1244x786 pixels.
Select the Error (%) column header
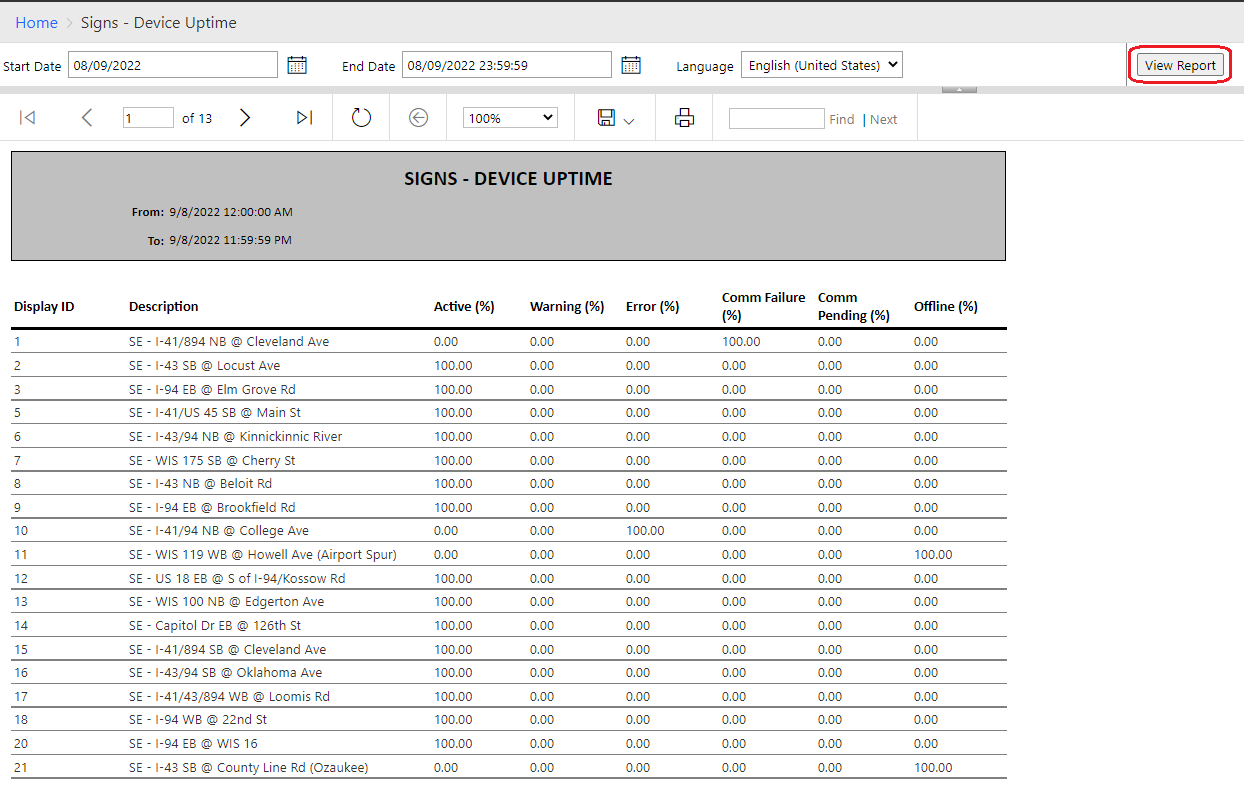point(653,307)
